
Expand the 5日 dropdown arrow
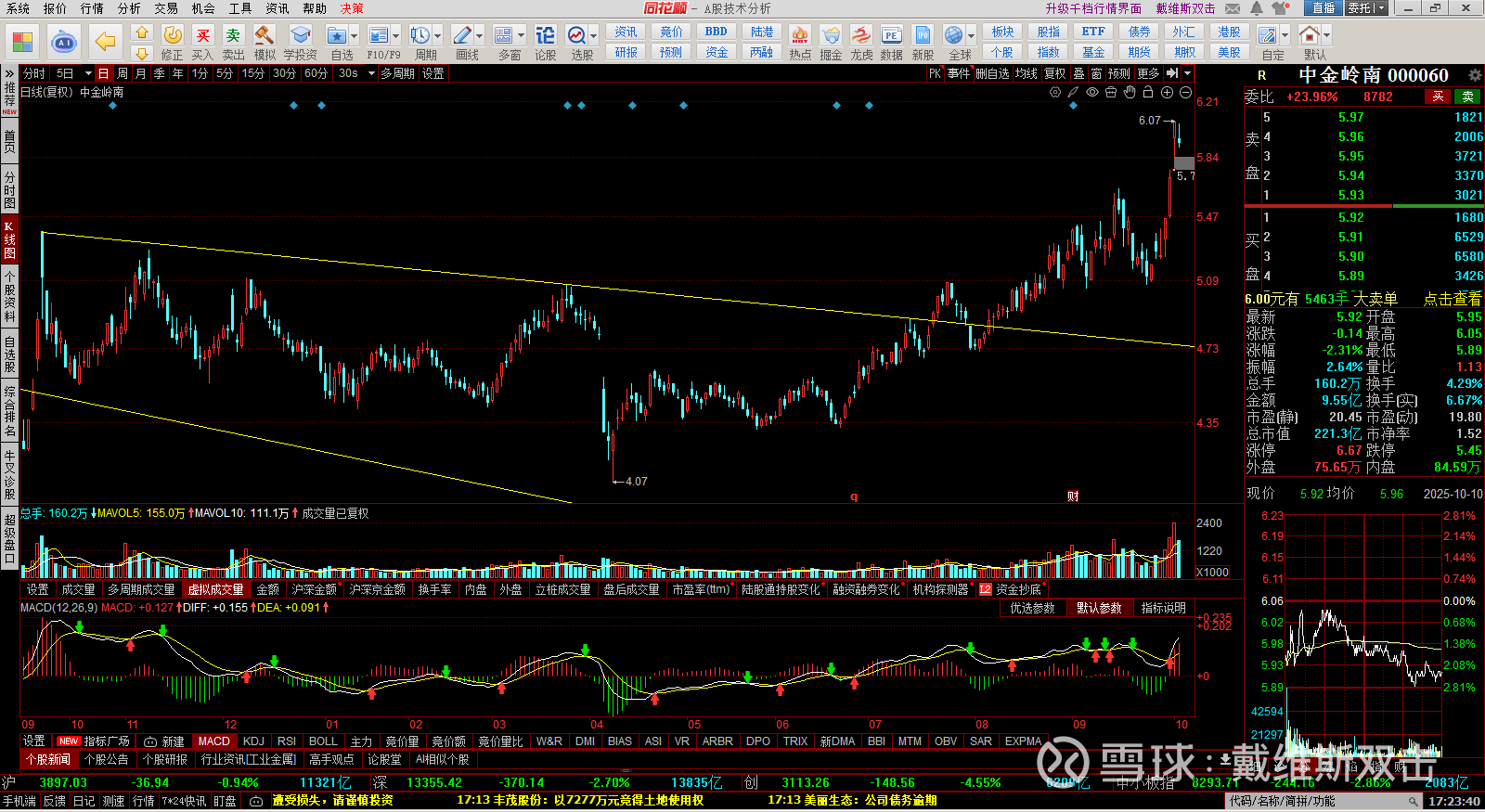pyautogui.click(x=88, y=73)
